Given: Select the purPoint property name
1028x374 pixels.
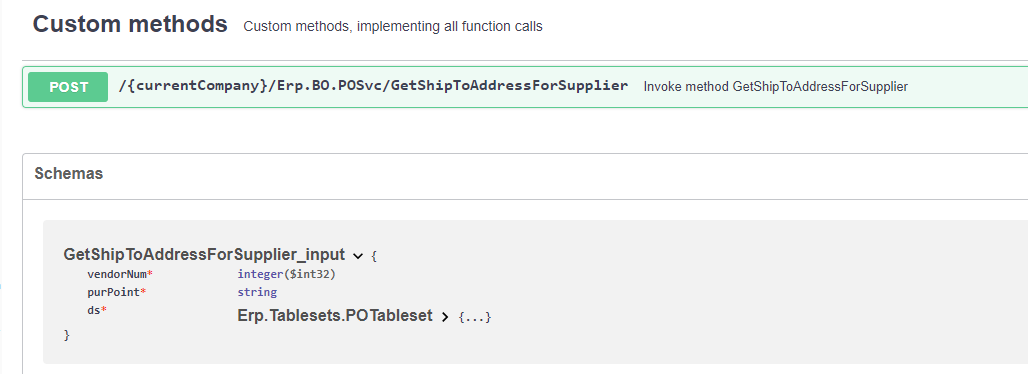Looking at the screenshot, I should click(x=114, y=293).
